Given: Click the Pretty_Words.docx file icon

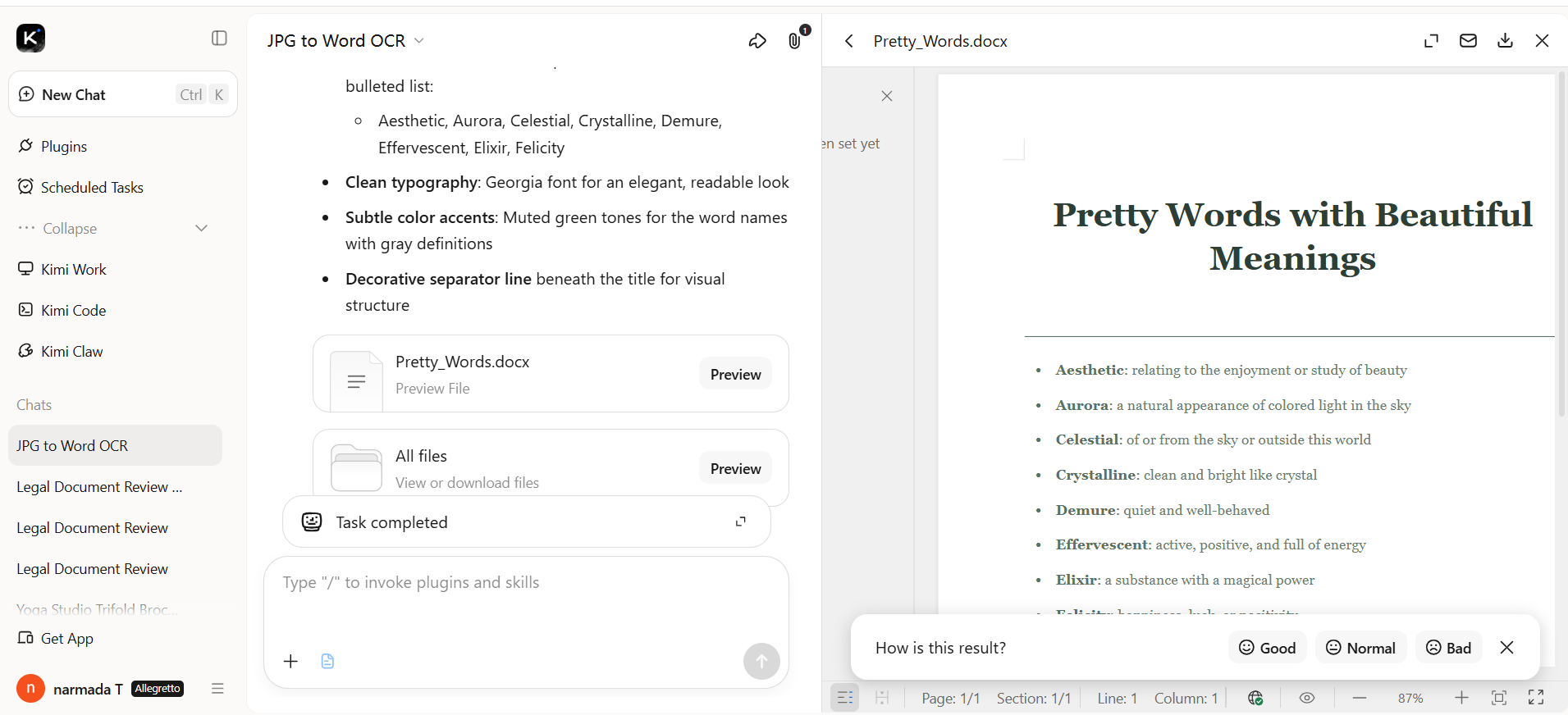Looking at the screenshot, I should (x=356, y=380).
